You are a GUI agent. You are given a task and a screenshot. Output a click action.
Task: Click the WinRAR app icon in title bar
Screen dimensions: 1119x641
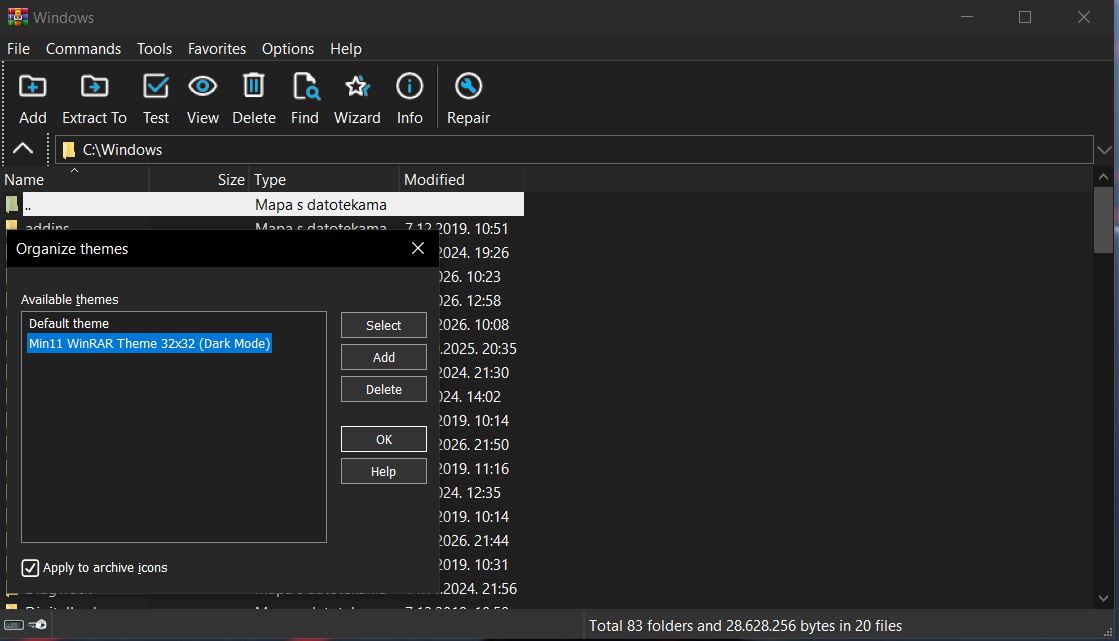(17, 16)
